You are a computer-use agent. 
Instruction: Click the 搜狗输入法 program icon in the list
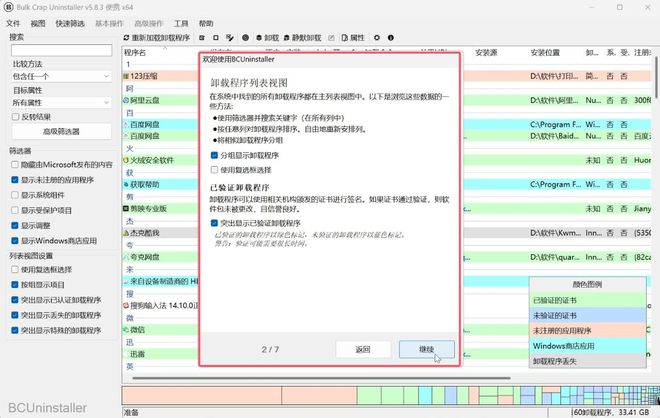pyautogui.click(x=126, y=305)
